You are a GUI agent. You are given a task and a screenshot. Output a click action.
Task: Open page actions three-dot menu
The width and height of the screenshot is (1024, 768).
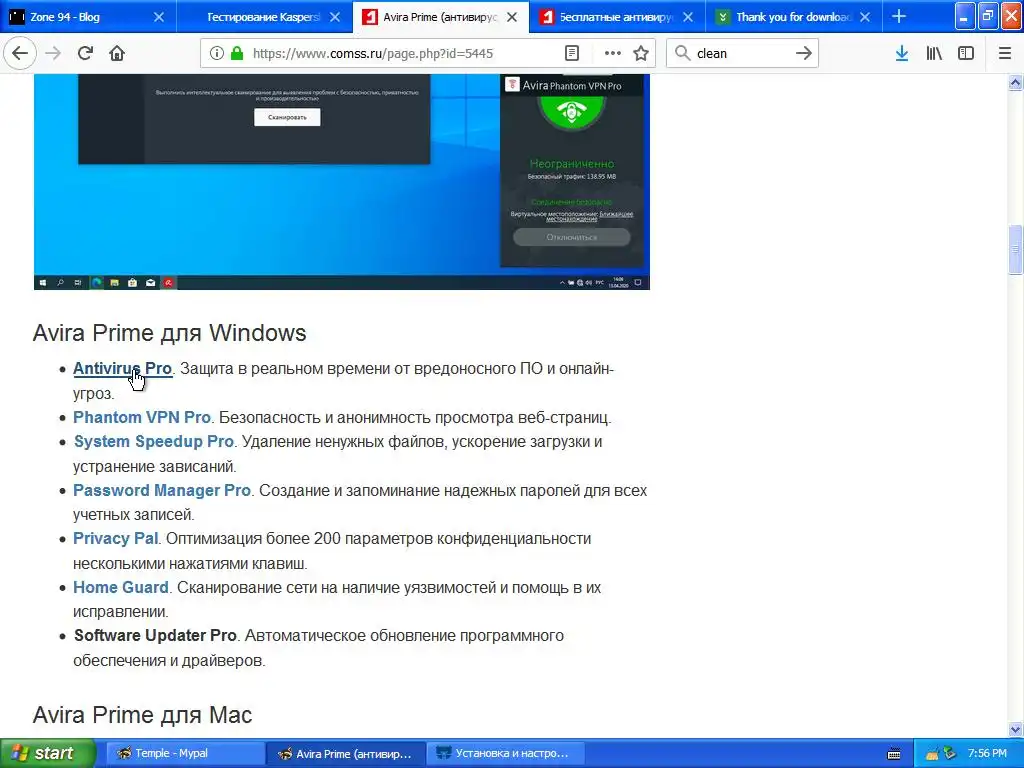(613, 53)
